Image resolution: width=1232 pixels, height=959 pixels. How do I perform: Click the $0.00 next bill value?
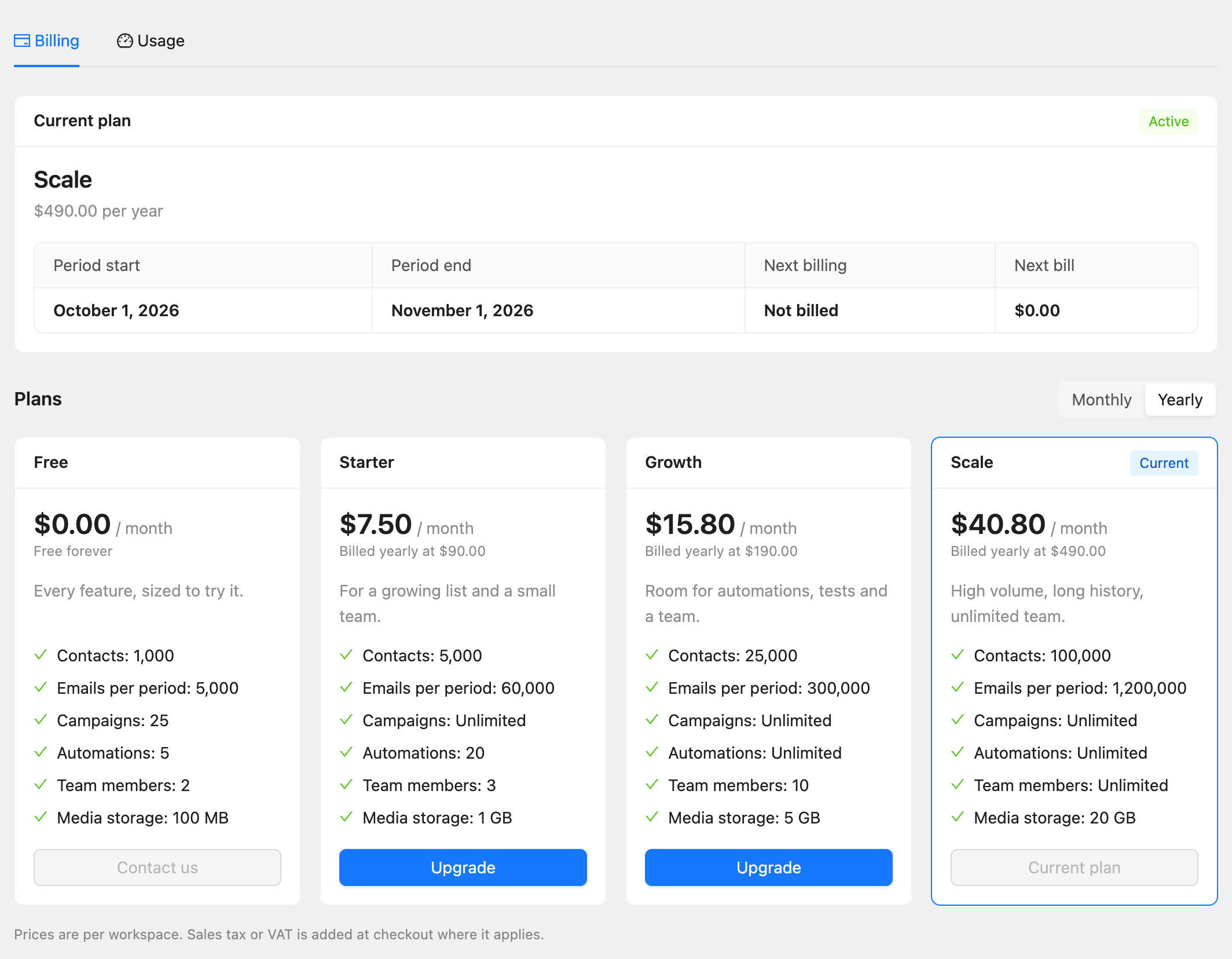pyautogui.click(x=1037, y=310)
